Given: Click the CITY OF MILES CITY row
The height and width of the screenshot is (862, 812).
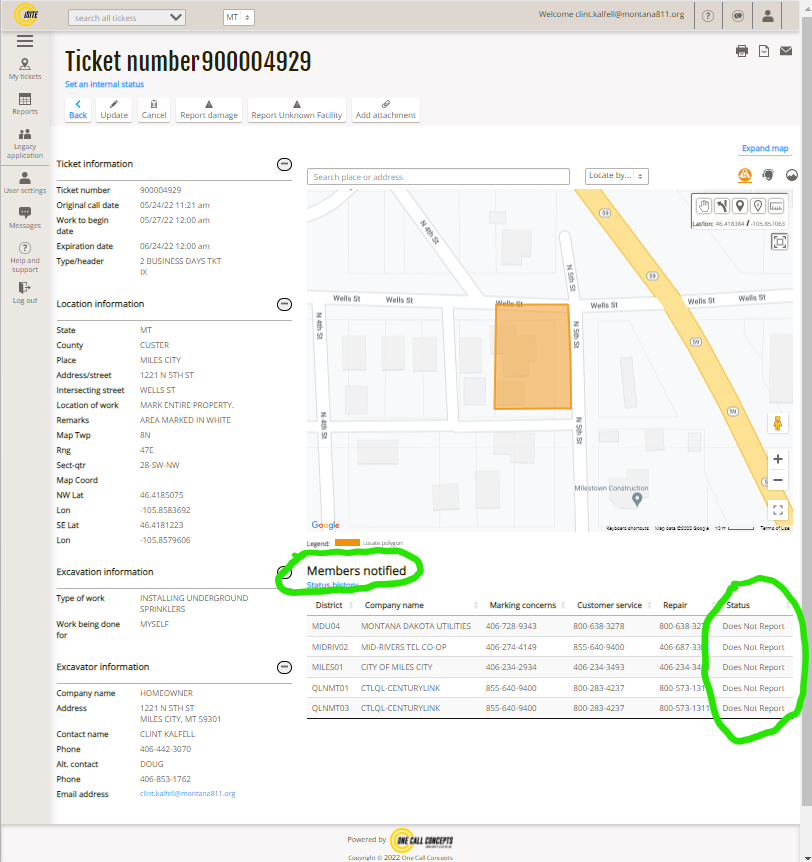Looking at the screenshot, I should tap(550, 667).
